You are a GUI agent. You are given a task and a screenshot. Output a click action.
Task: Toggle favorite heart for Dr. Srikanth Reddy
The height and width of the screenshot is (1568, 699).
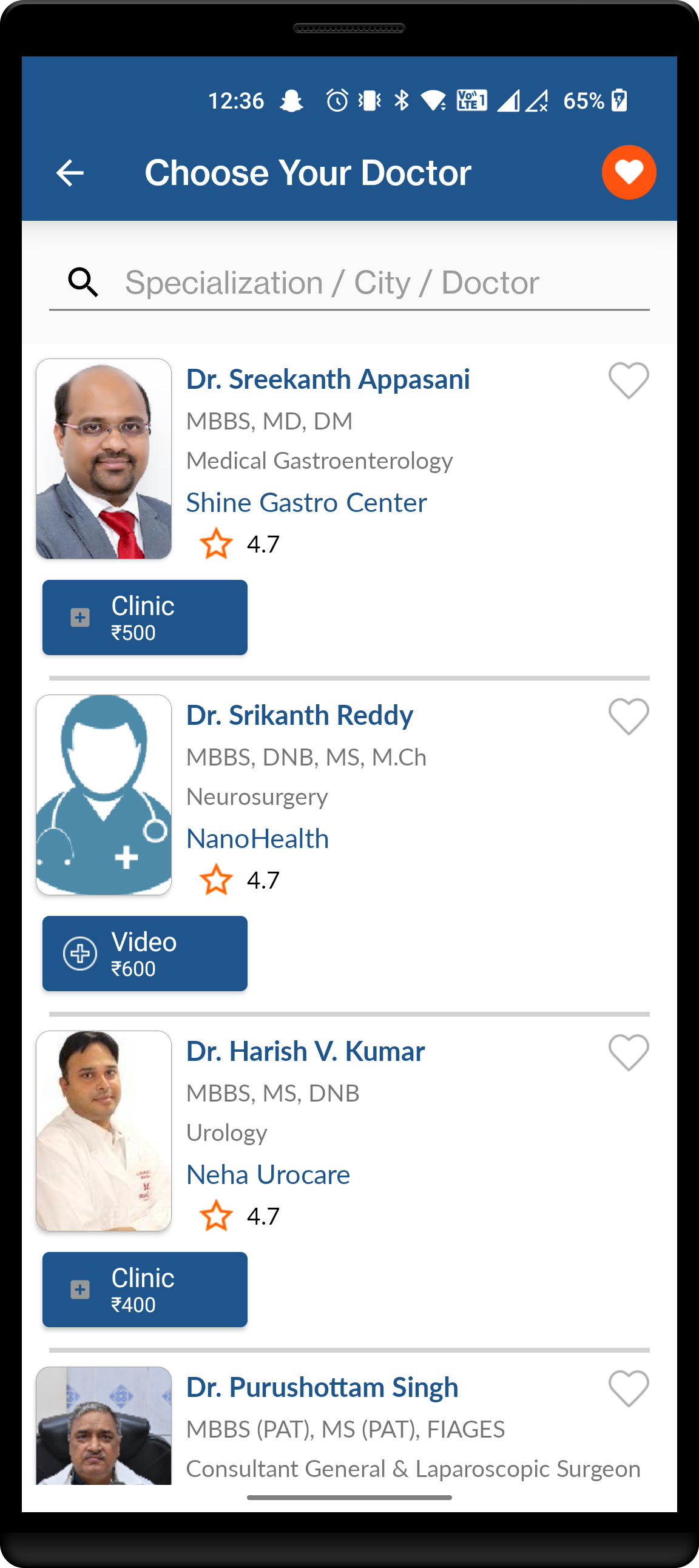[x=629, y=716]
